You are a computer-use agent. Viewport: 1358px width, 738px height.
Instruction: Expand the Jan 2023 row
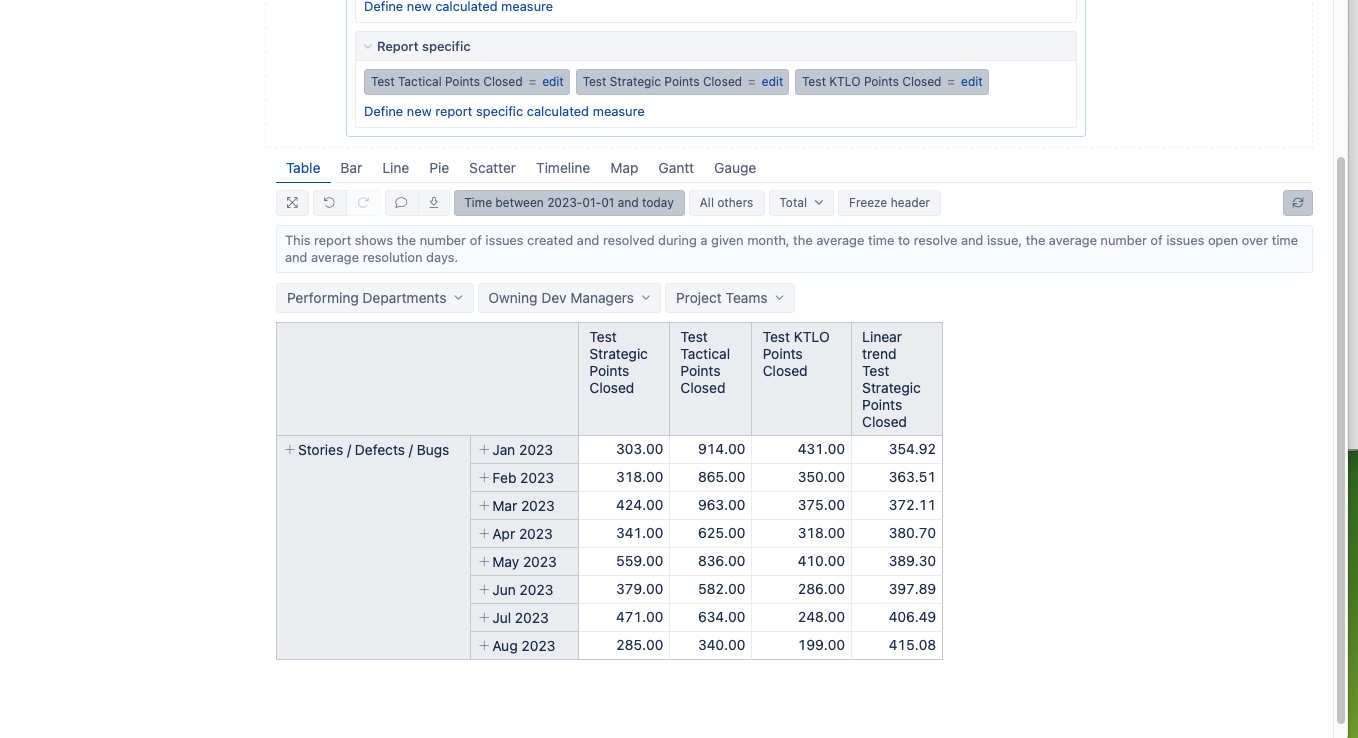pyautogui.click(x=484, y=450)
